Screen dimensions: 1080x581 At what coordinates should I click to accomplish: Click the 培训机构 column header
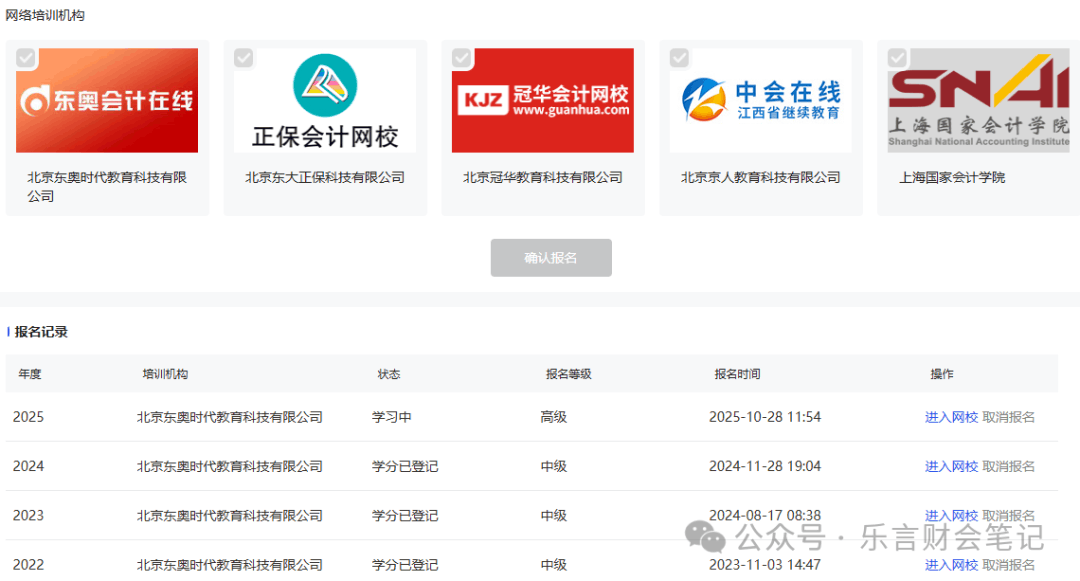pyautogui.click(x=165, y=374)
